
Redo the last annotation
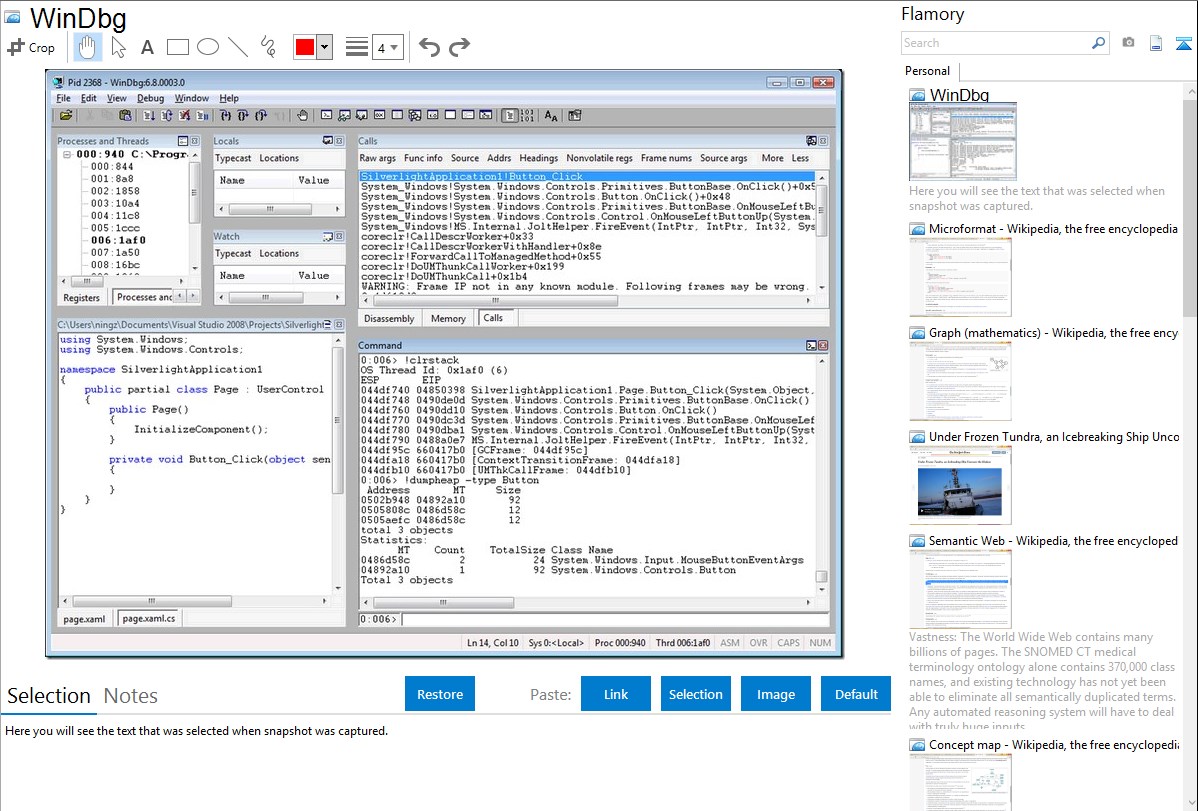point(459,47)
